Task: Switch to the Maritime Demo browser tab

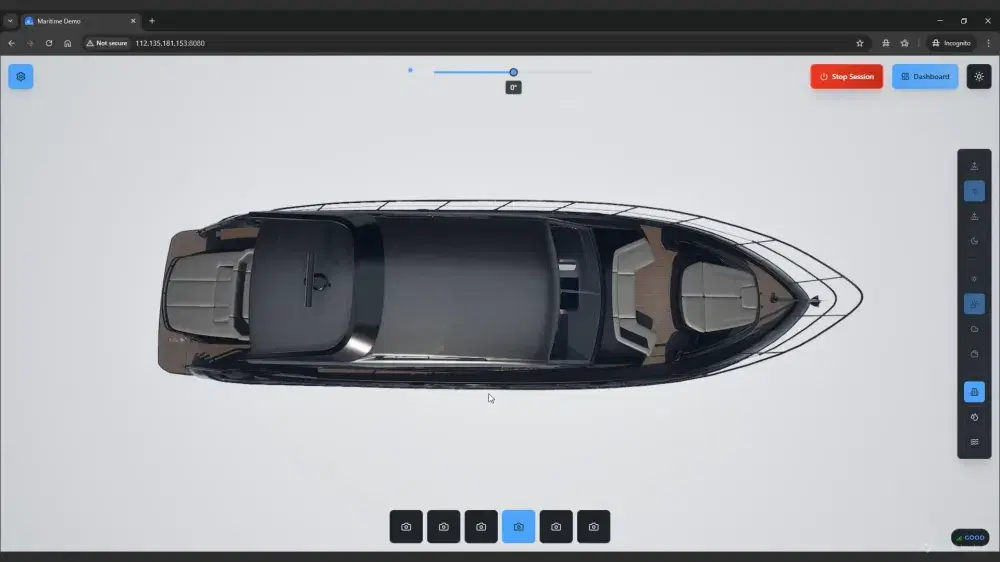Action: [80, 21]
